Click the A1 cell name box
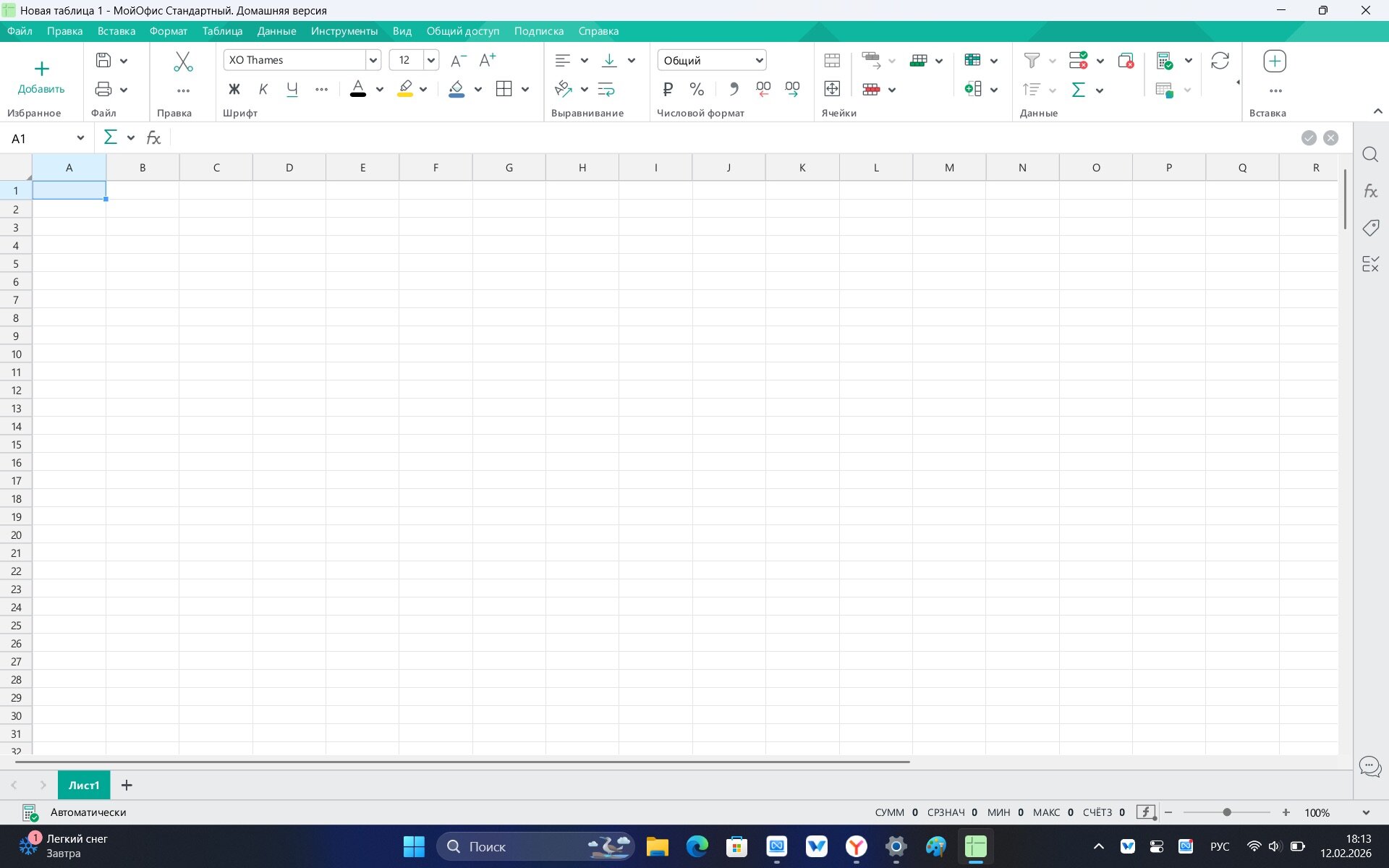 coord(40,138)
